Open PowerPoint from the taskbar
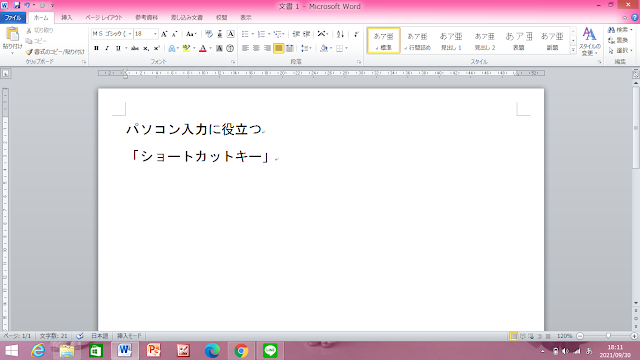Viewport: 640px width, 360px height. coord(154,351)
